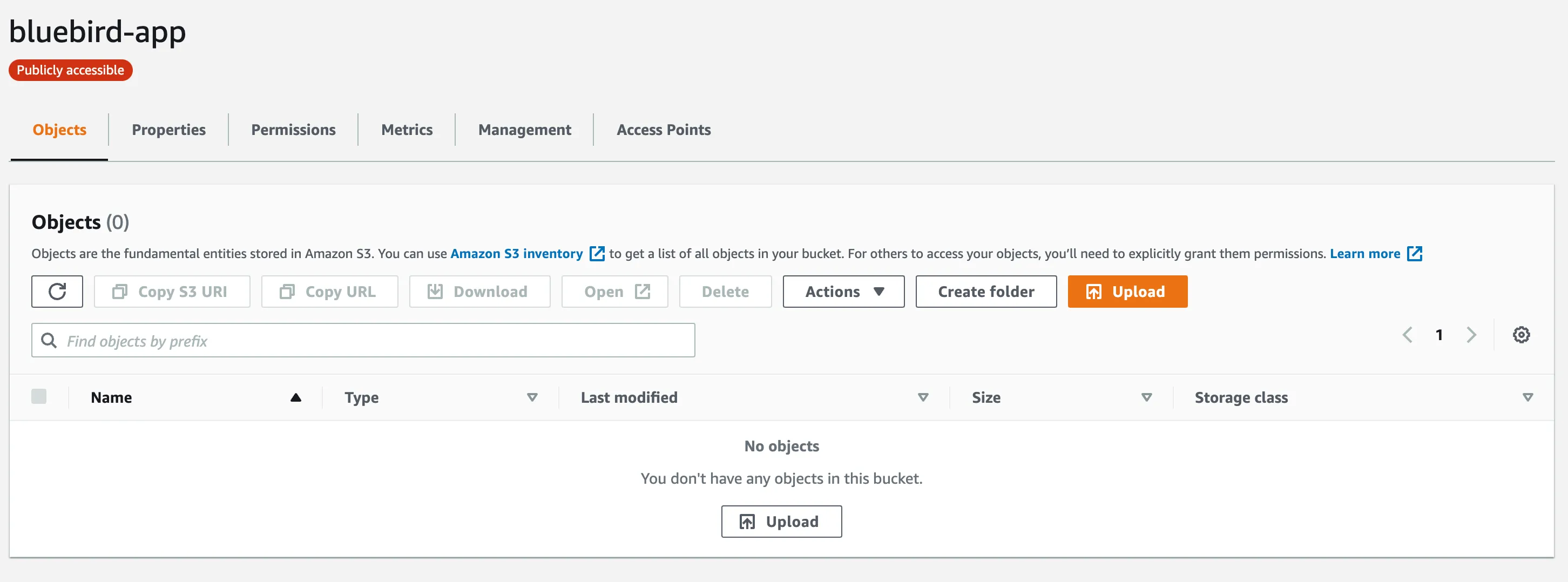The width and height of the screenshot is (1568, 582).
Task: Open the Metrics tab
Action: [x=407, y=130]
